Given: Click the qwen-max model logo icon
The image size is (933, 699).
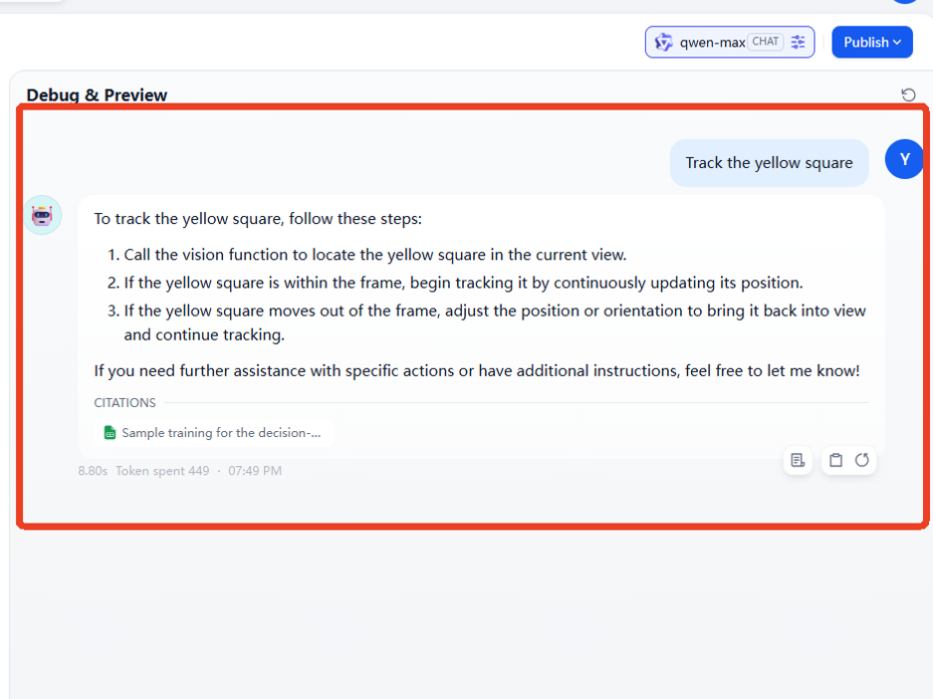Looking at the screenshot, I should click(x=663, y=42).
